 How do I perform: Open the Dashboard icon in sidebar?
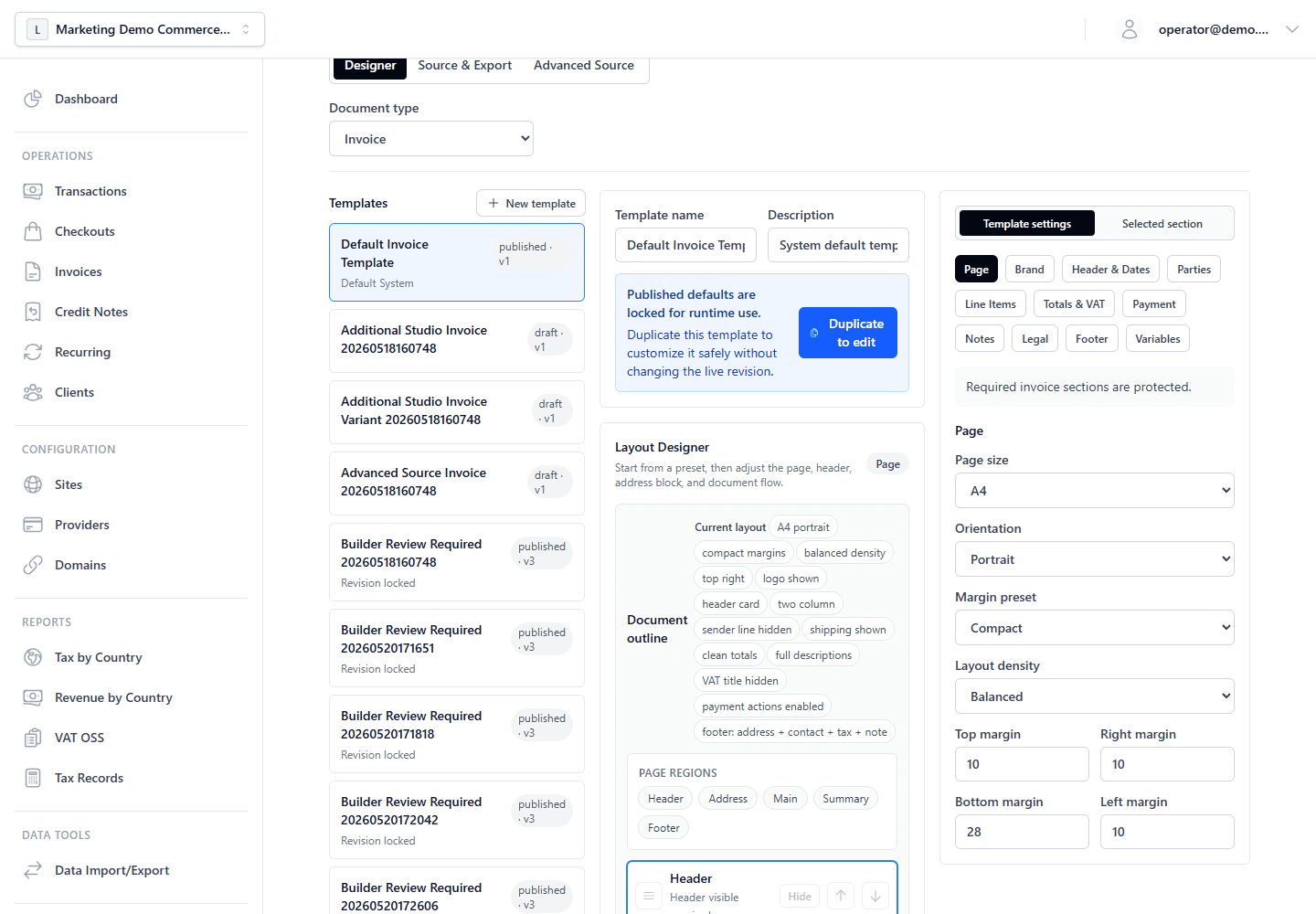tap(33, 99)
